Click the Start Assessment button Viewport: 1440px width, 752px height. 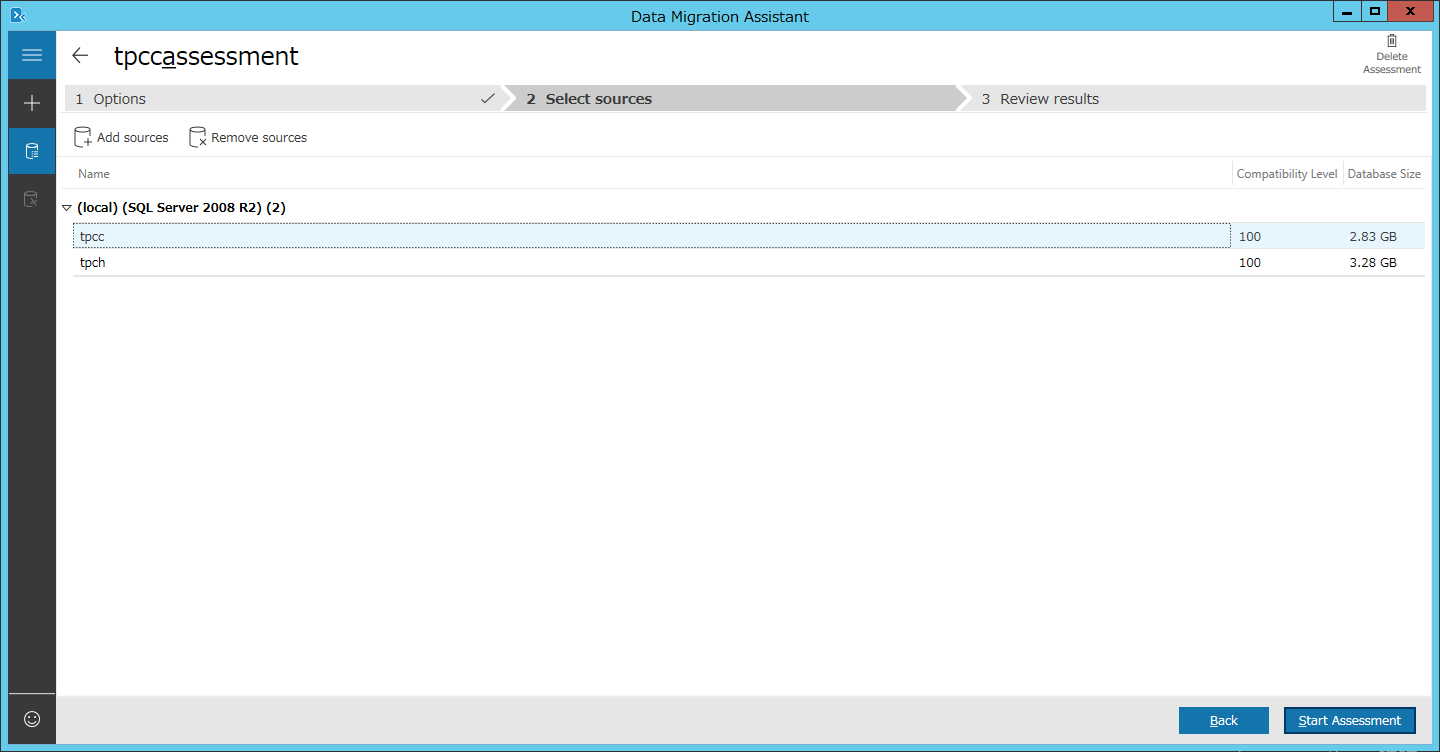[1350, 720]
